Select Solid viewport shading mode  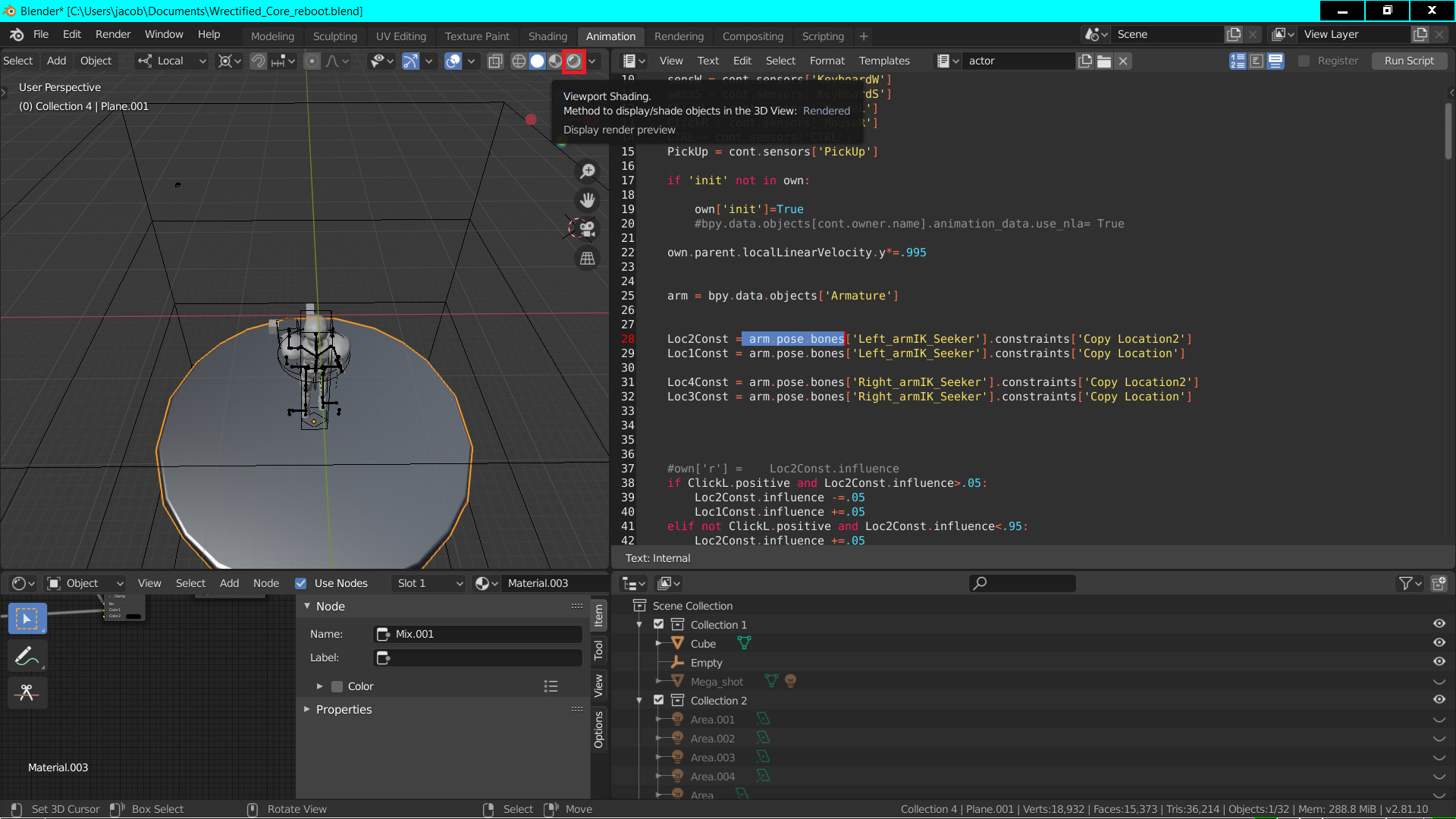(x=538, y=61)
